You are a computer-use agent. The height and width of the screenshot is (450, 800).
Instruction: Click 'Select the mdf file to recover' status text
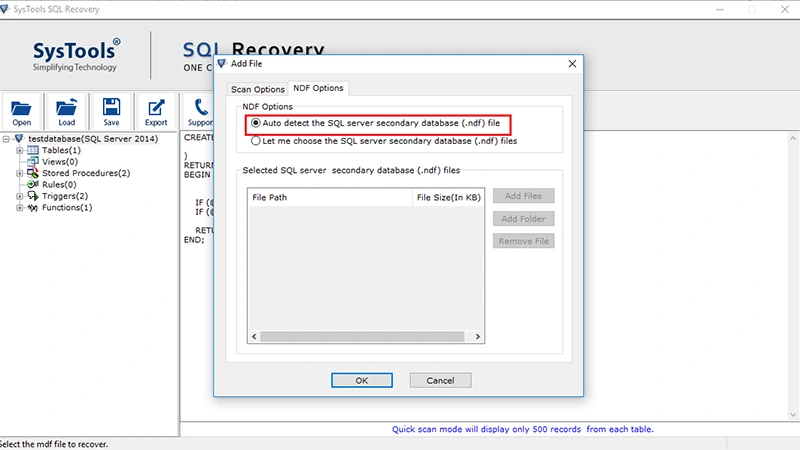coord(54,444)
